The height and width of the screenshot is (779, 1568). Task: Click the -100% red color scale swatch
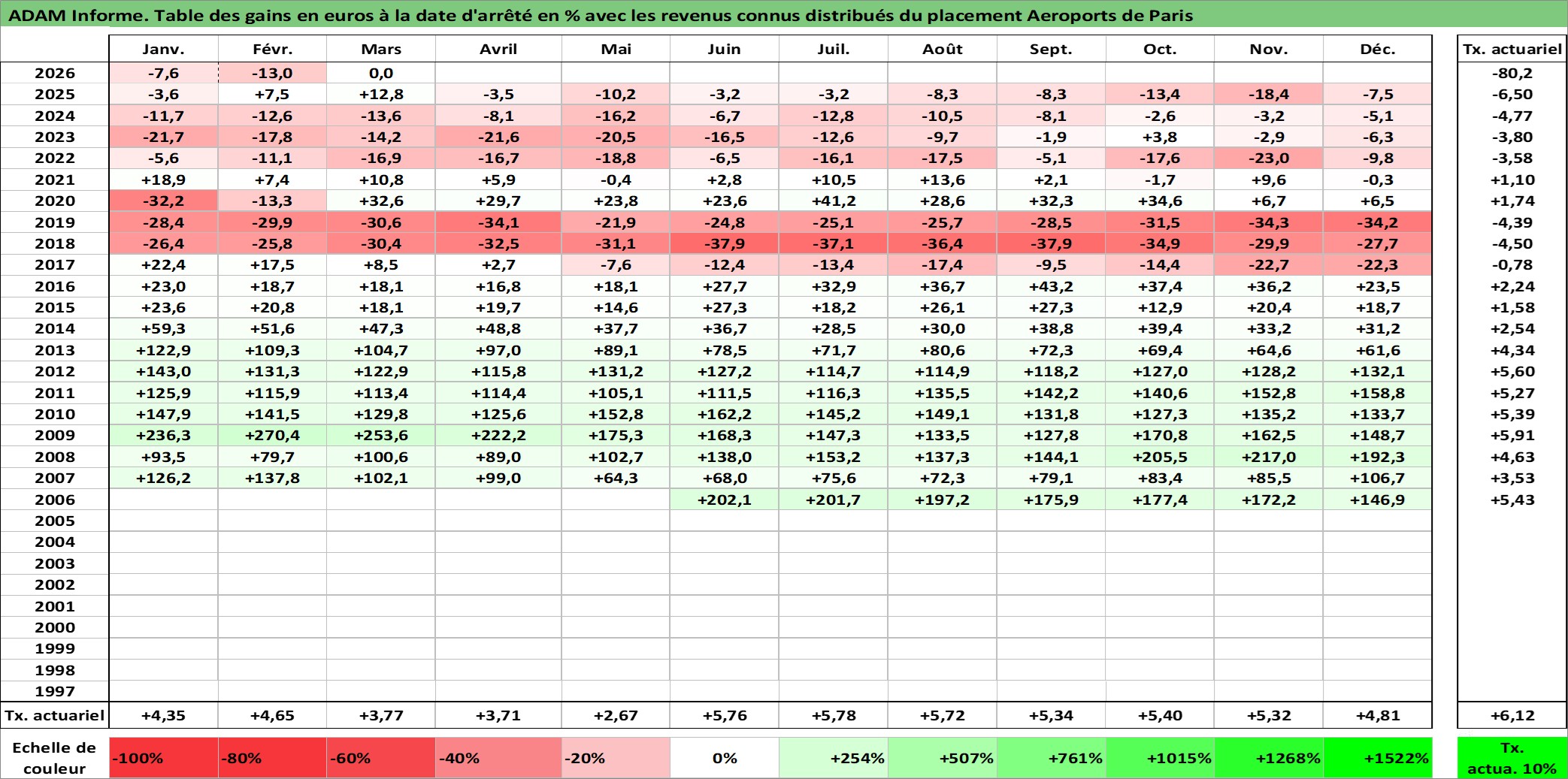coord(164,758)
